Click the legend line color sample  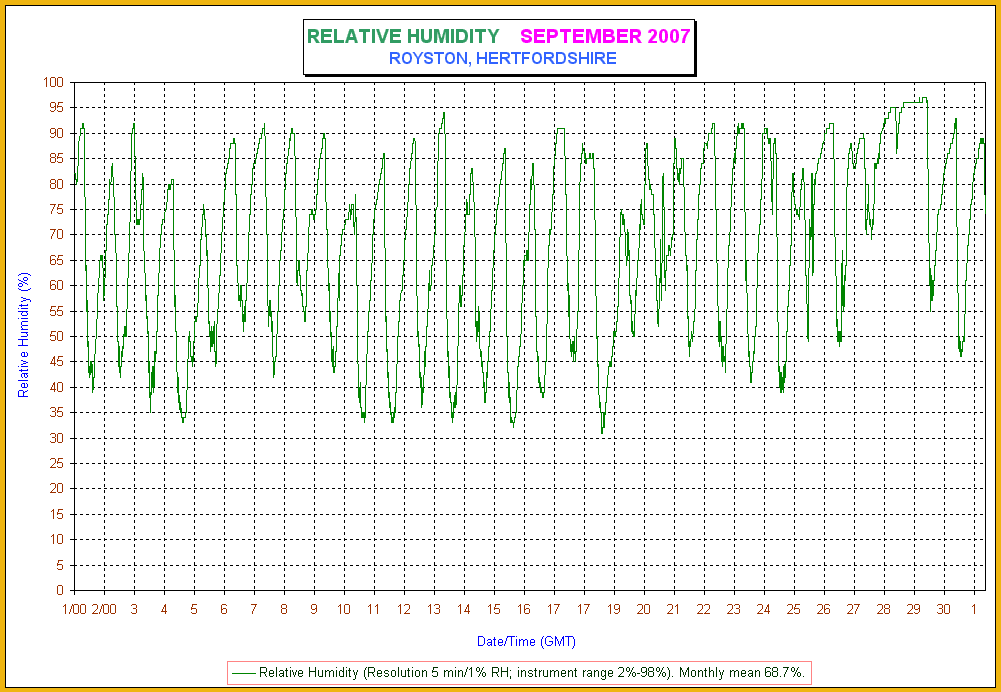(243, 674)
